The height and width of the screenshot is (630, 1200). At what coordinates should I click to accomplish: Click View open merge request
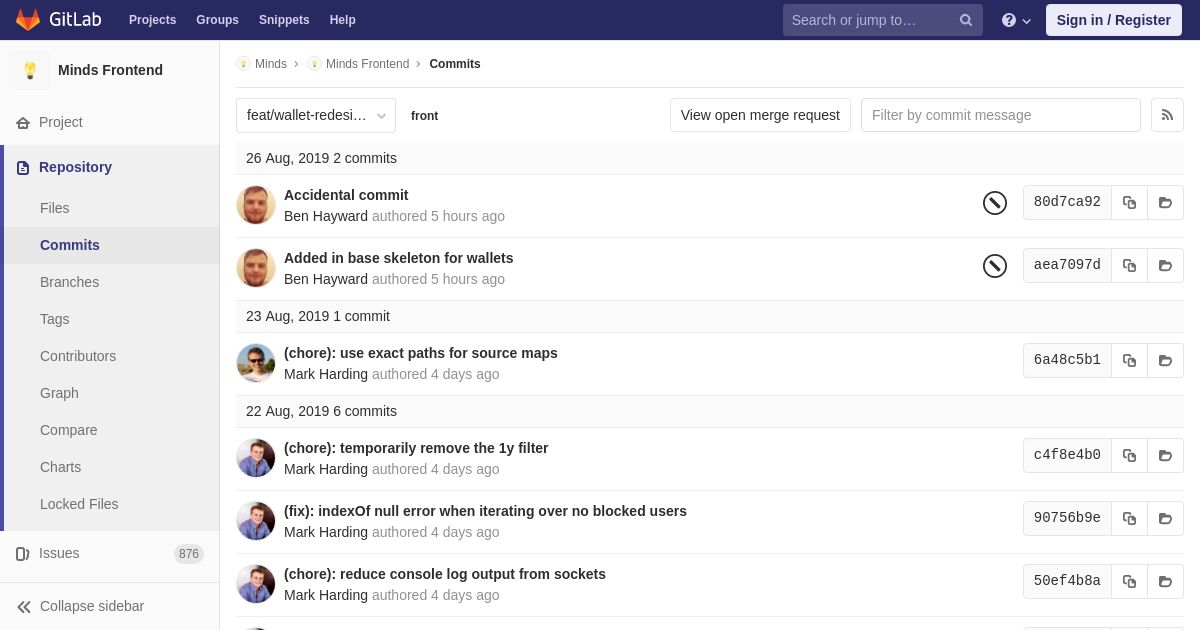[760, 115]
